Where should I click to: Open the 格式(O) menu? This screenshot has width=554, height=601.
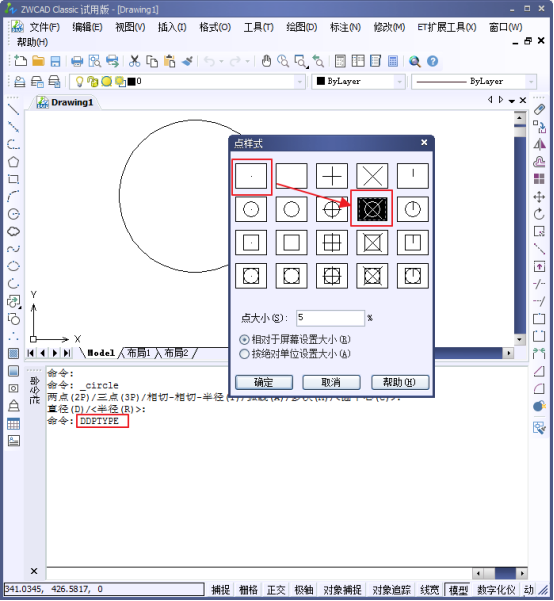tap(215, 28)
